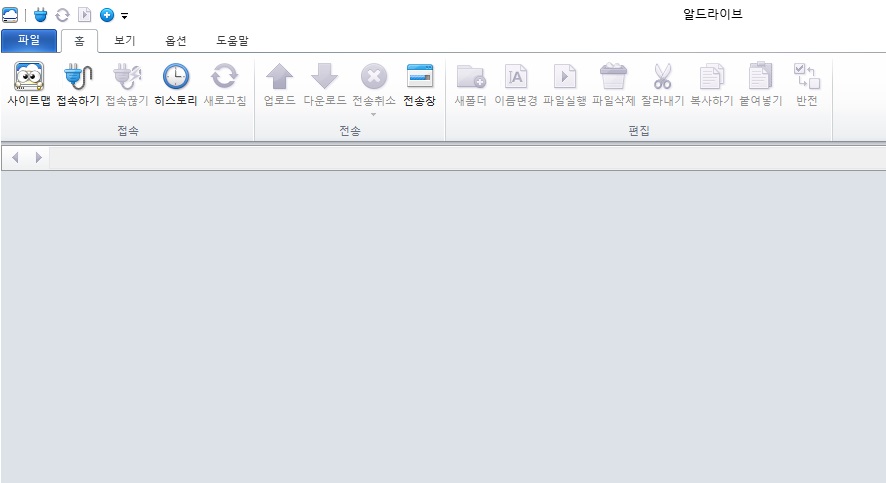Click the AlDrive cloud app icon in title bar
The width and height of the screenshot is (886, 483).
10,15
